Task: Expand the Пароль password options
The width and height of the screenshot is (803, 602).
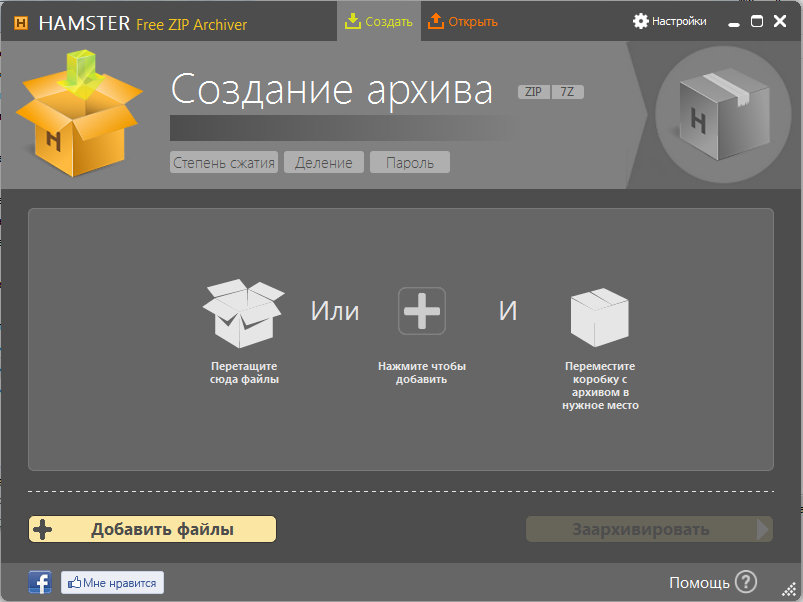Action: (409, 163)
